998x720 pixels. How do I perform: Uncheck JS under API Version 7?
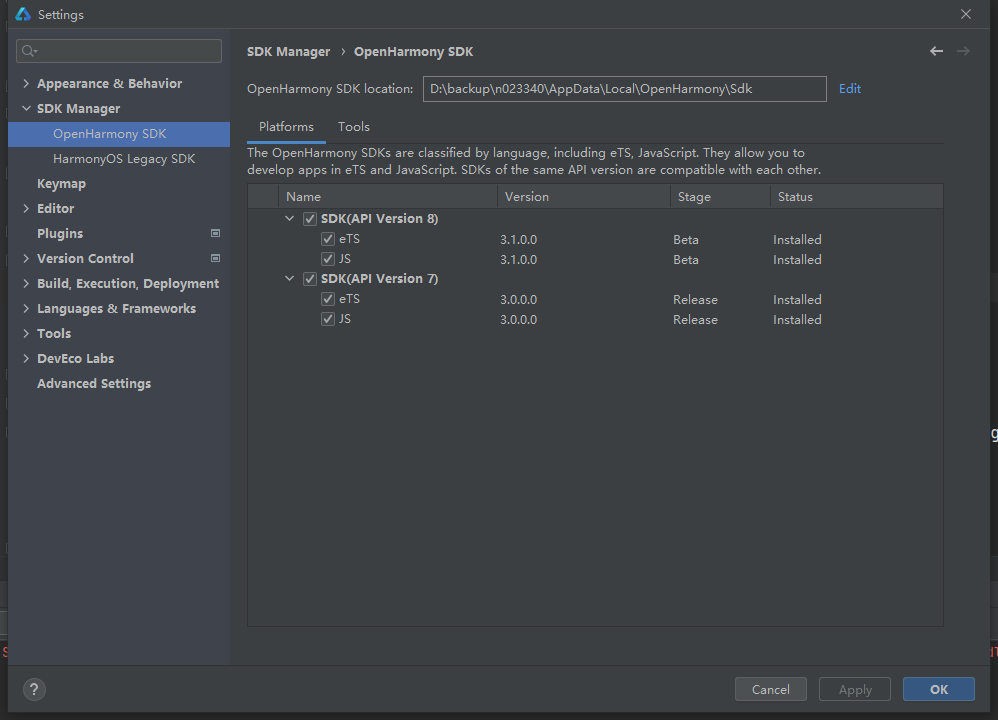coord(328,319)
